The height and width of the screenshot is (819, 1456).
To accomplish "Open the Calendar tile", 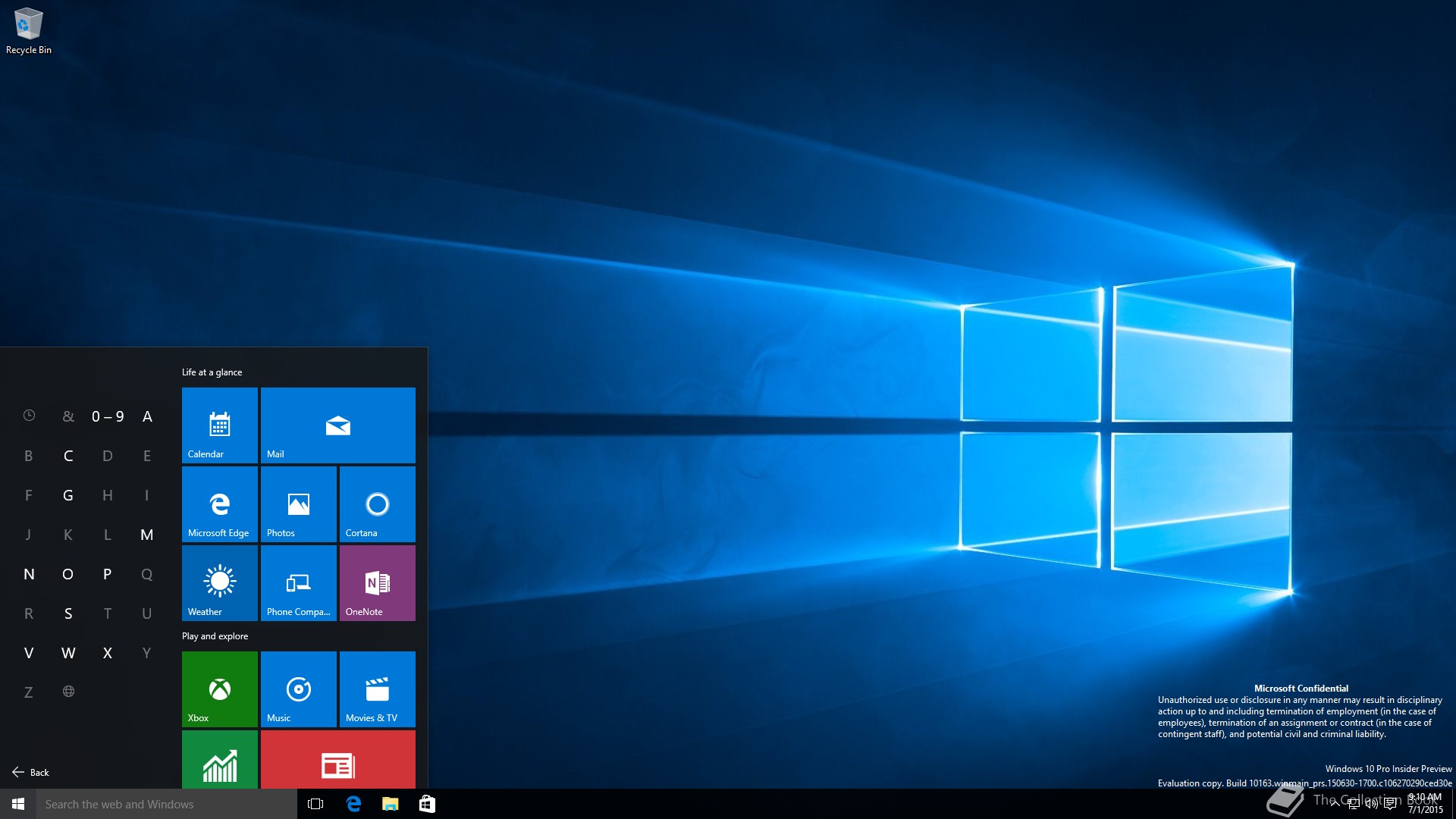I will pyautogui.click(x=220, y=425).
